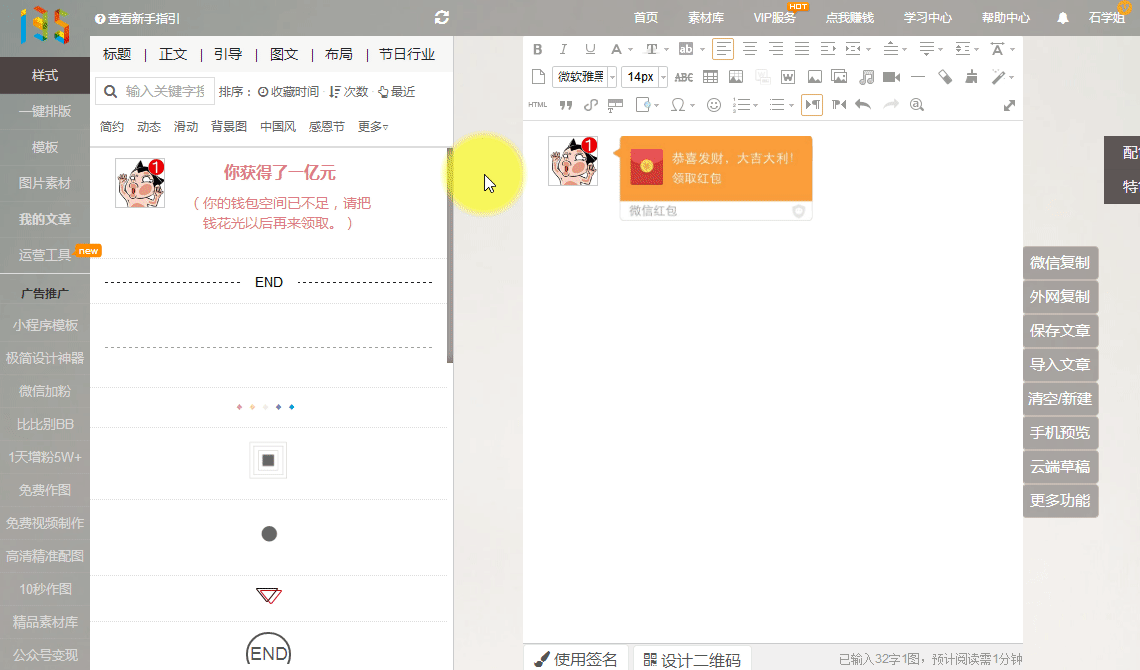Insert blockquote icon
The width and height of the screenshot is (1140, 670).
tap(565, 105)
